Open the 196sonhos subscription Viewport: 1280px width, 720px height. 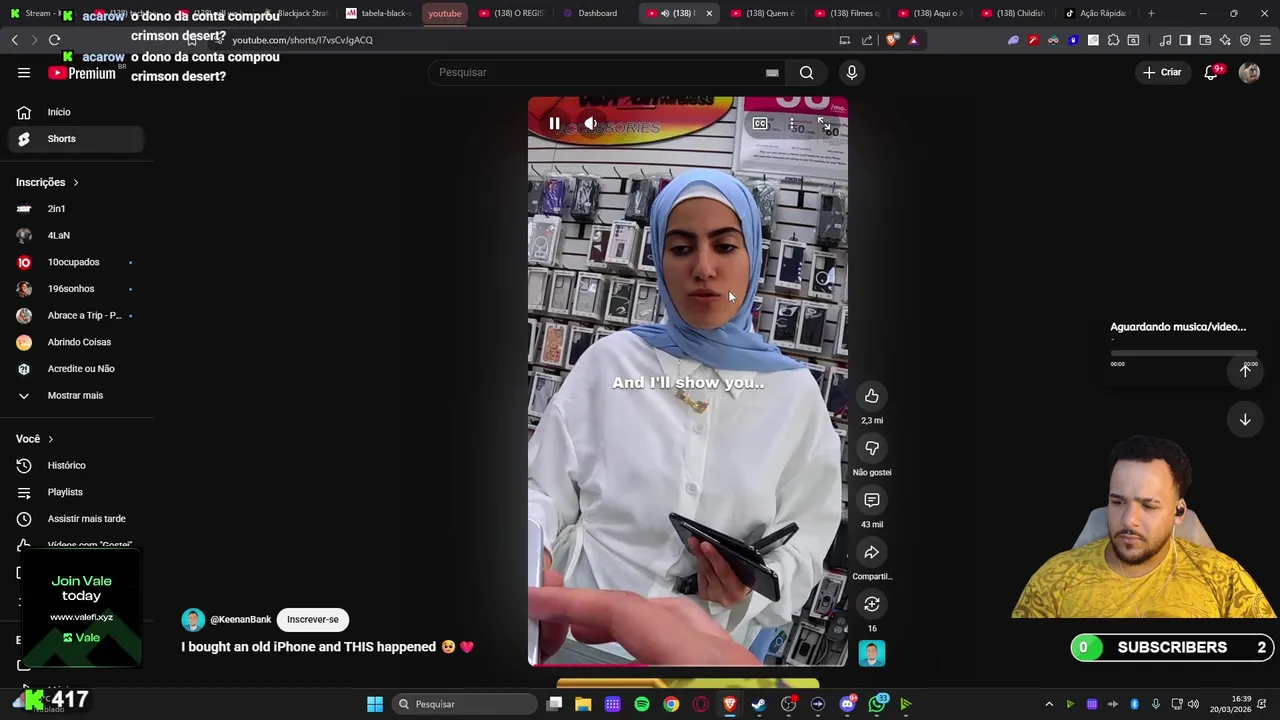pos(76,289)
